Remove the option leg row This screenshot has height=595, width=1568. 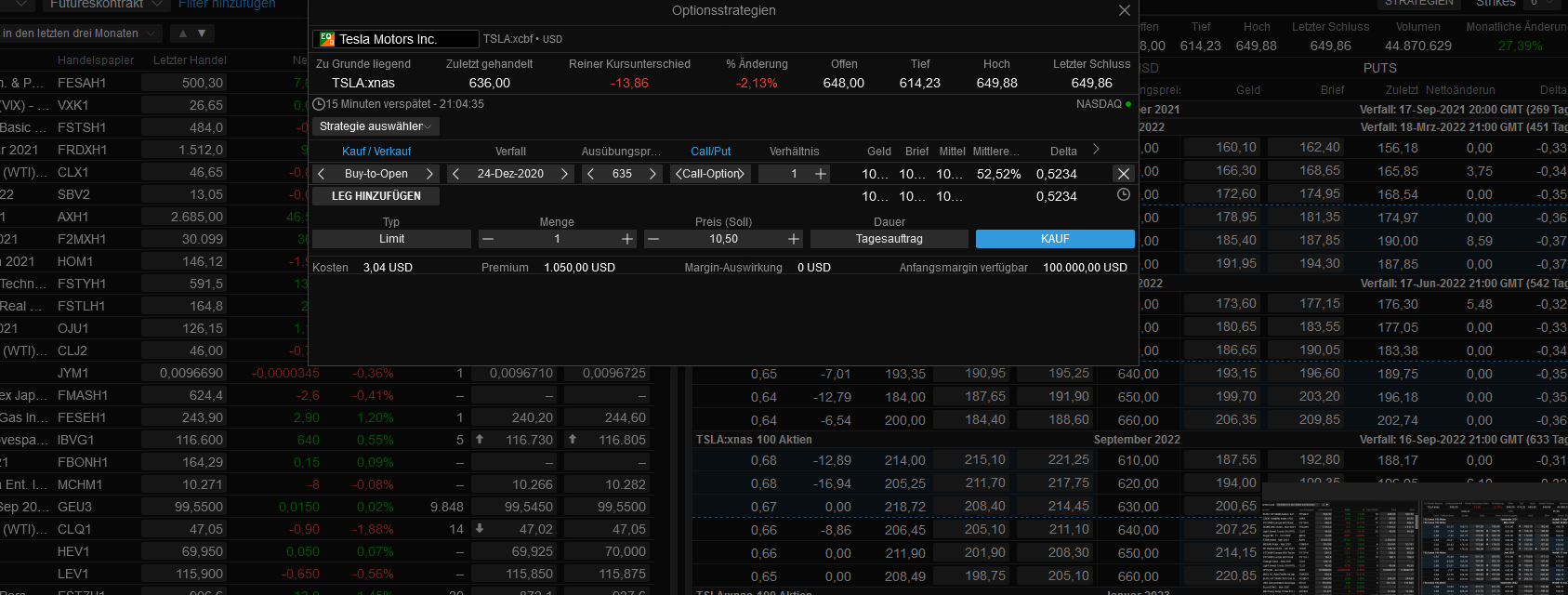(x=1123, y=174)
